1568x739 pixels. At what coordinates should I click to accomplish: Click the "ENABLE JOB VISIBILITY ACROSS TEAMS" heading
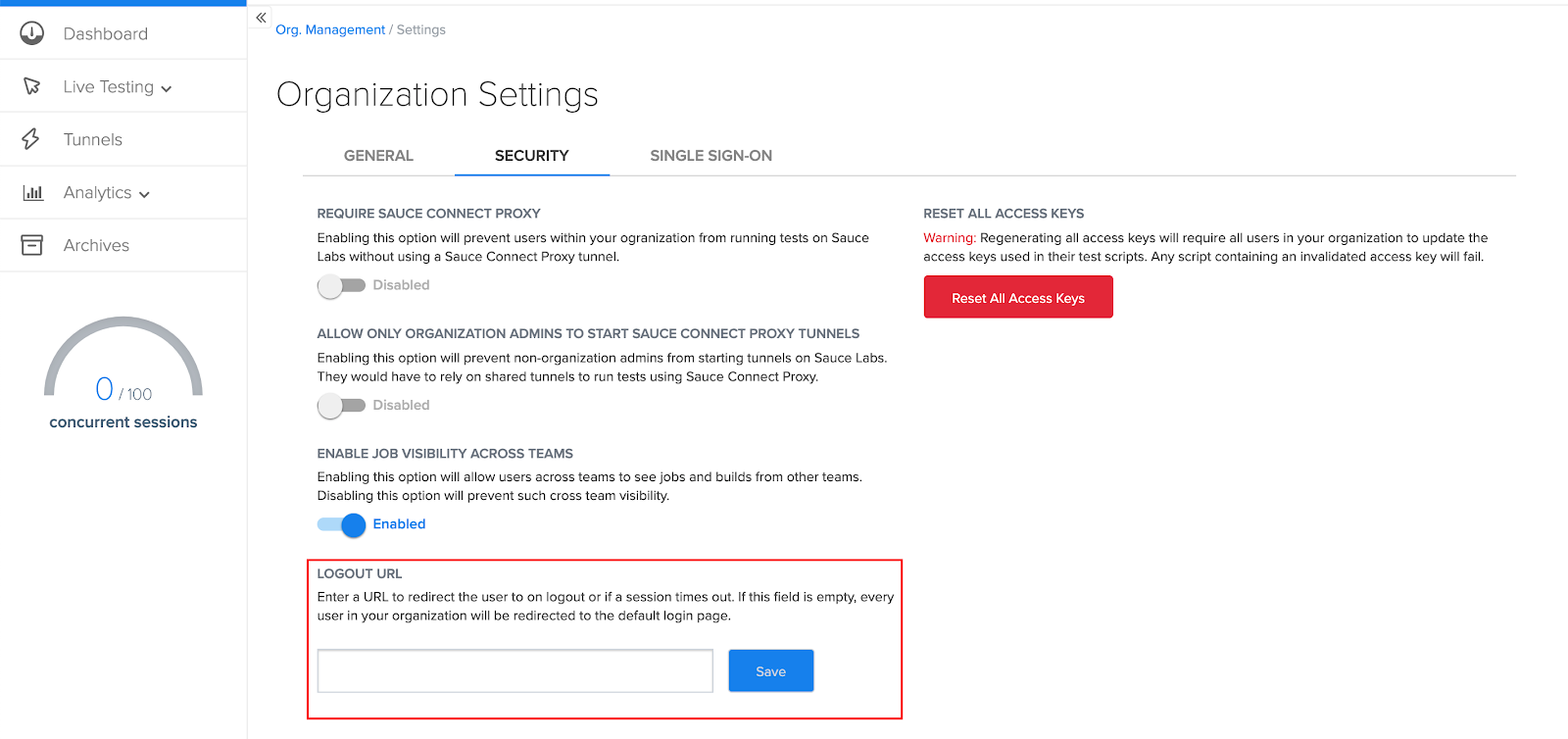pyautogui.click(x=445, y=454)
